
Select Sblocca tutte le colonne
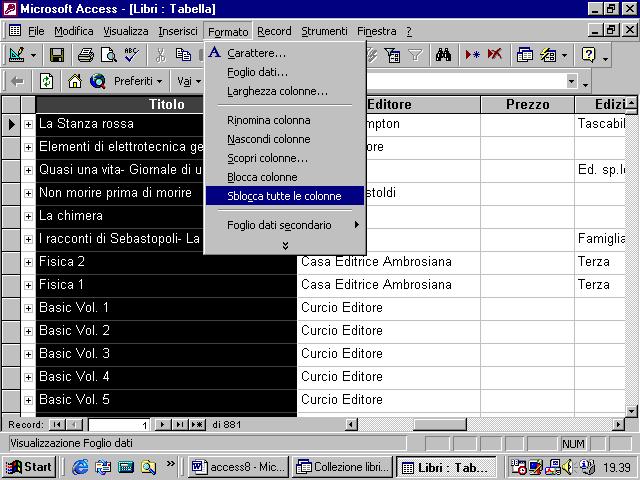(285, 196)
